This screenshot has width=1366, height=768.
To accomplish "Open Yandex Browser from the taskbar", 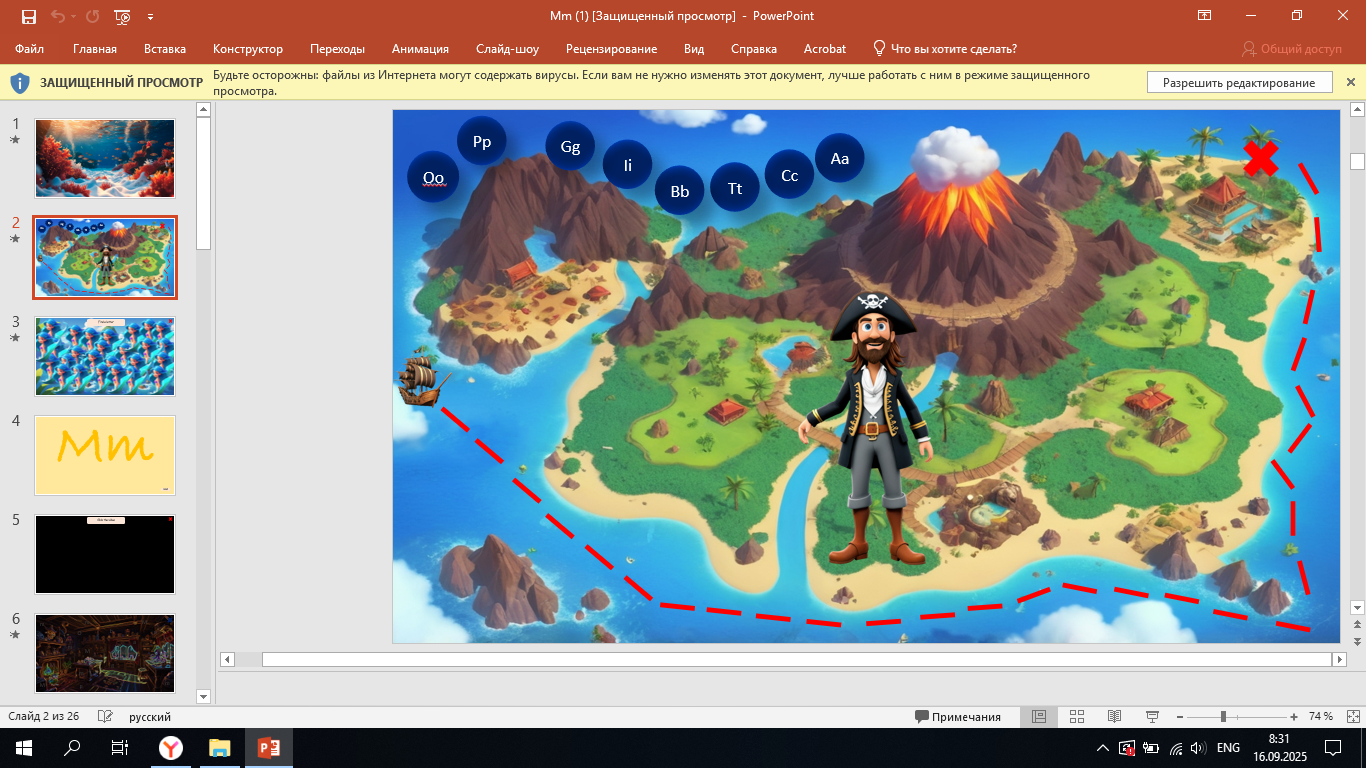I will tap(171, 748).
